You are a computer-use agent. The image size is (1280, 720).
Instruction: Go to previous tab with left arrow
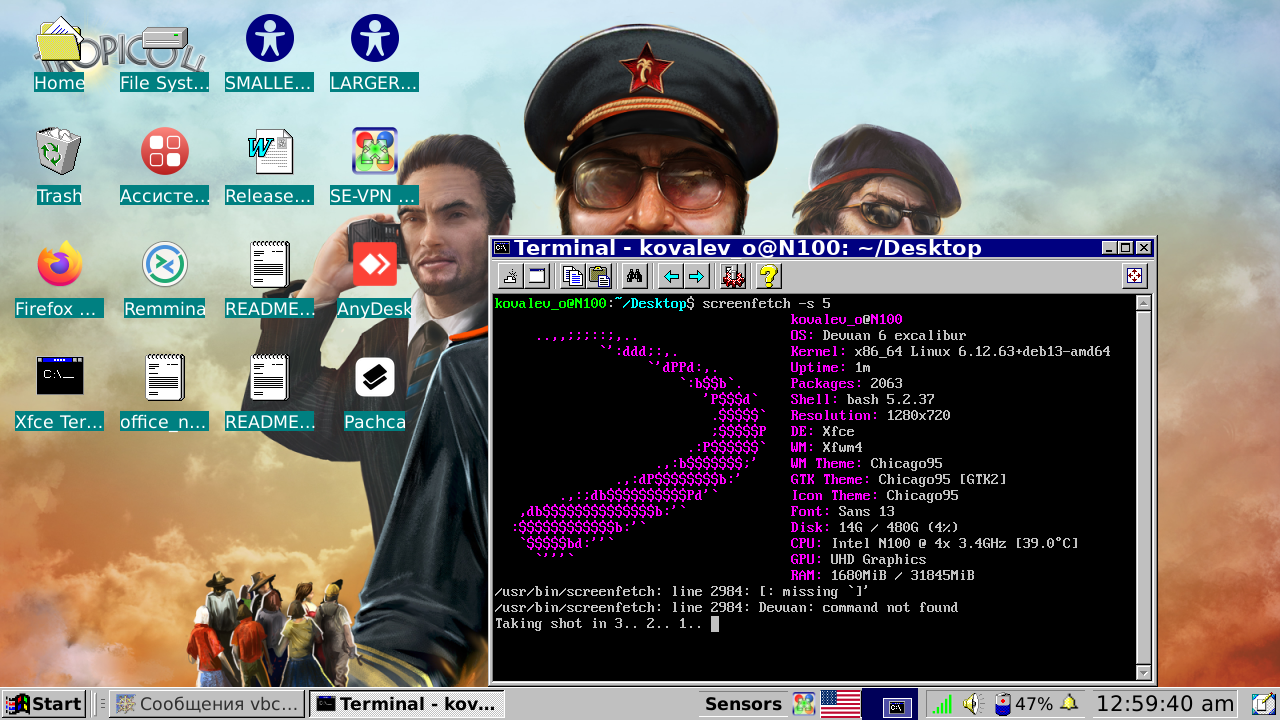point(671,276)
